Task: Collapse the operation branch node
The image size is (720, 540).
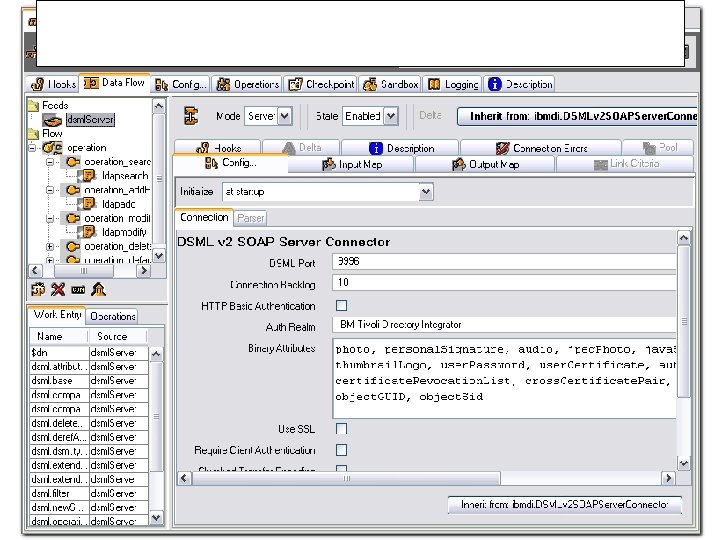Action: point(32,148)
